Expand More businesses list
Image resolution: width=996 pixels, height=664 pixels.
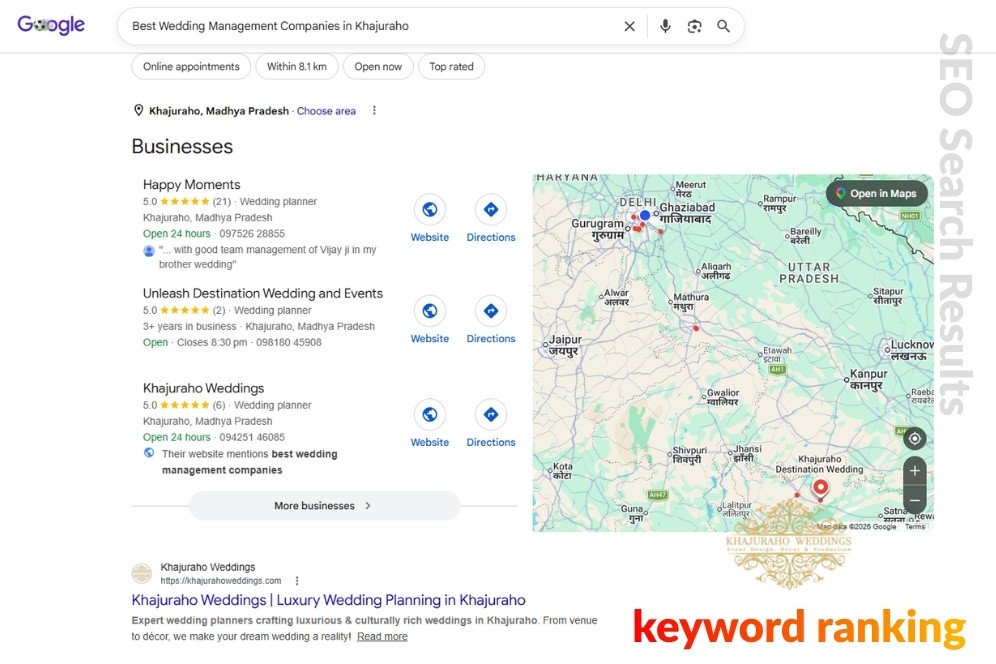coord(324,506)
